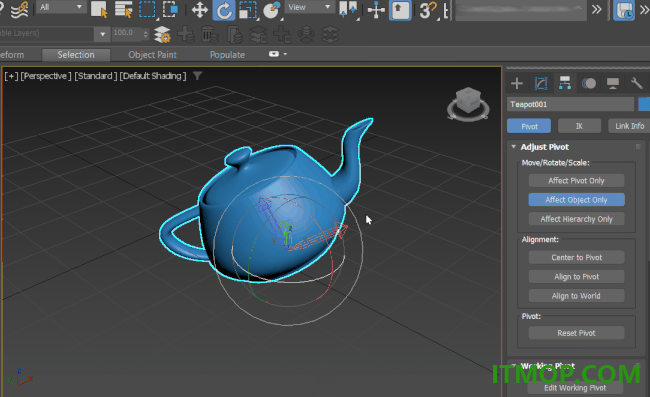Disable Affect Object Only

pyautogui.click(x=576, y=200)
